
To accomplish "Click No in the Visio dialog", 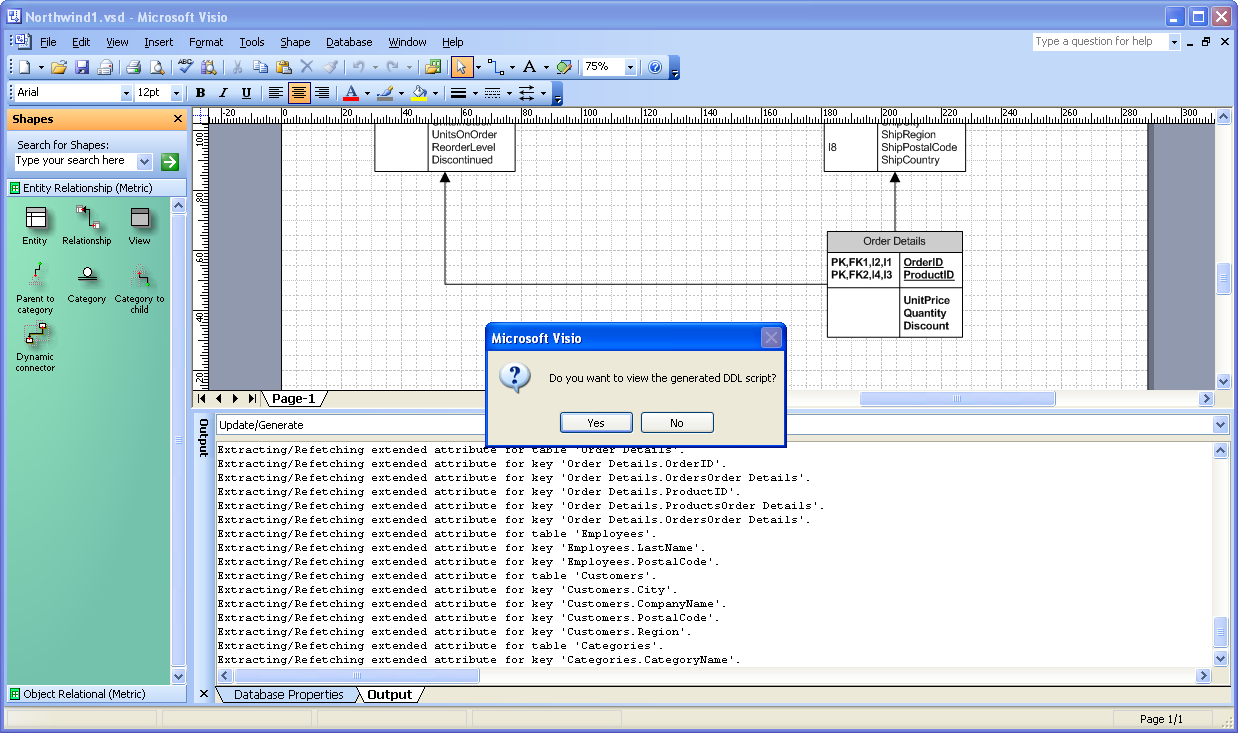I will point(677,422).
